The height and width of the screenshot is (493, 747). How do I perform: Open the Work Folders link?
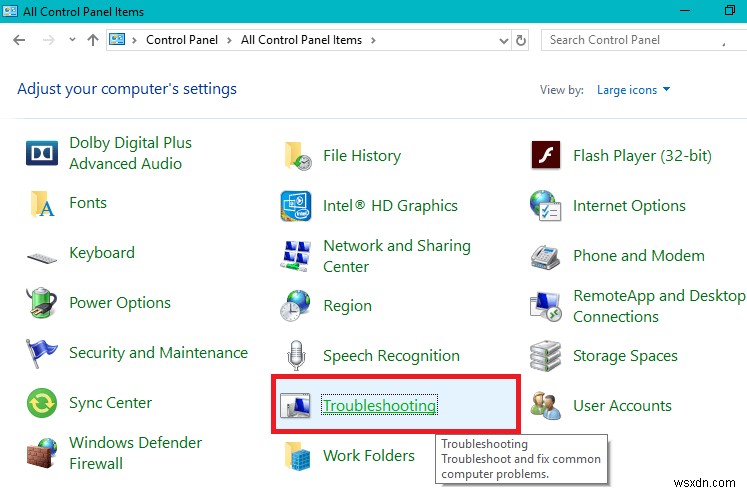(x=369, y=456)
